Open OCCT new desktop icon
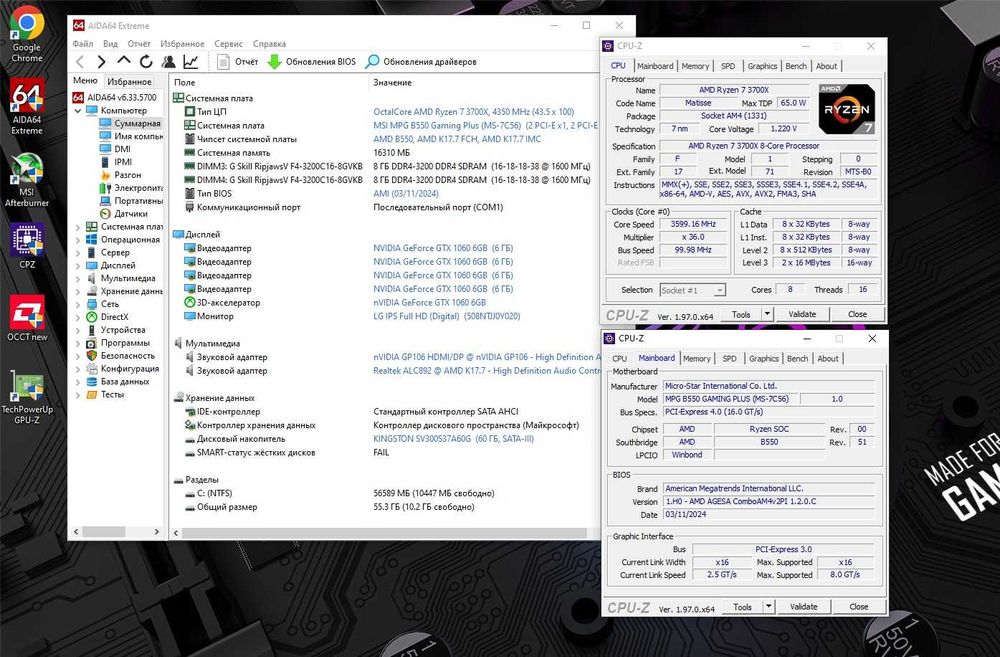Image resolution: width=1000 pixels, height=657 pixels. click(27, 317)
